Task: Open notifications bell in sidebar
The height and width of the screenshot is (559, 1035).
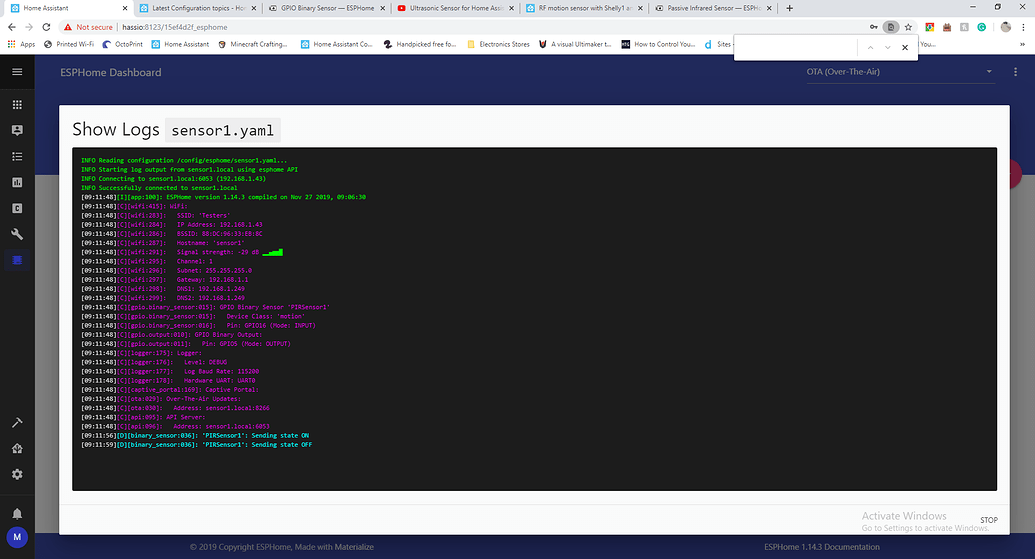Action: 17,513
